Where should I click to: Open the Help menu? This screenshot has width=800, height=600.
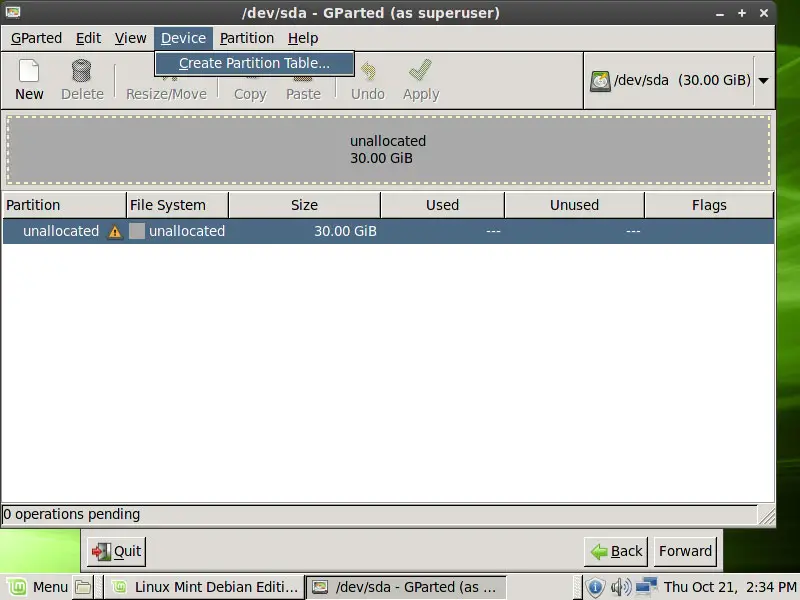click(x=303, y=38)
